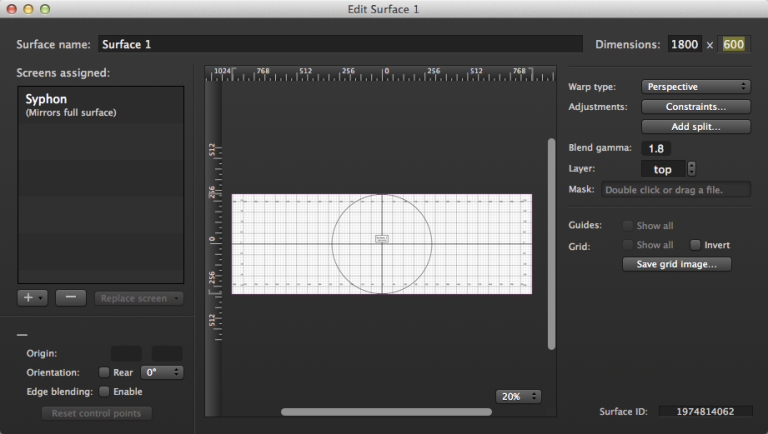This screenshot has width=768, height=434.
Task: Toggle the Invert grid checkbox
Action: pyautogui.click(x=695, y=245)
